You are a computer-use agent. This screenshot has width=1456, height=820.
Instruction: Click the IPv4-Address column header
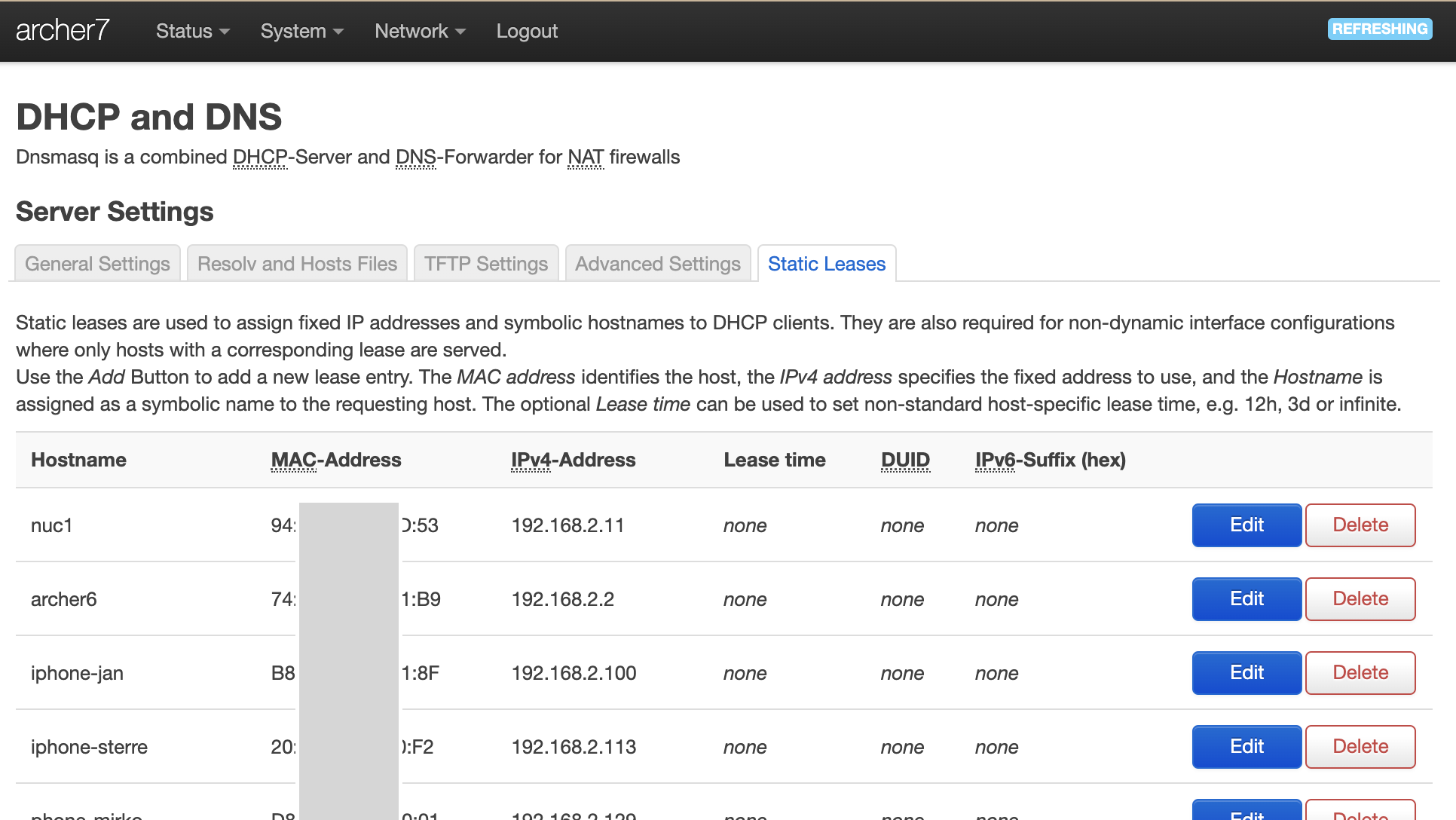[x=574, y=460]
